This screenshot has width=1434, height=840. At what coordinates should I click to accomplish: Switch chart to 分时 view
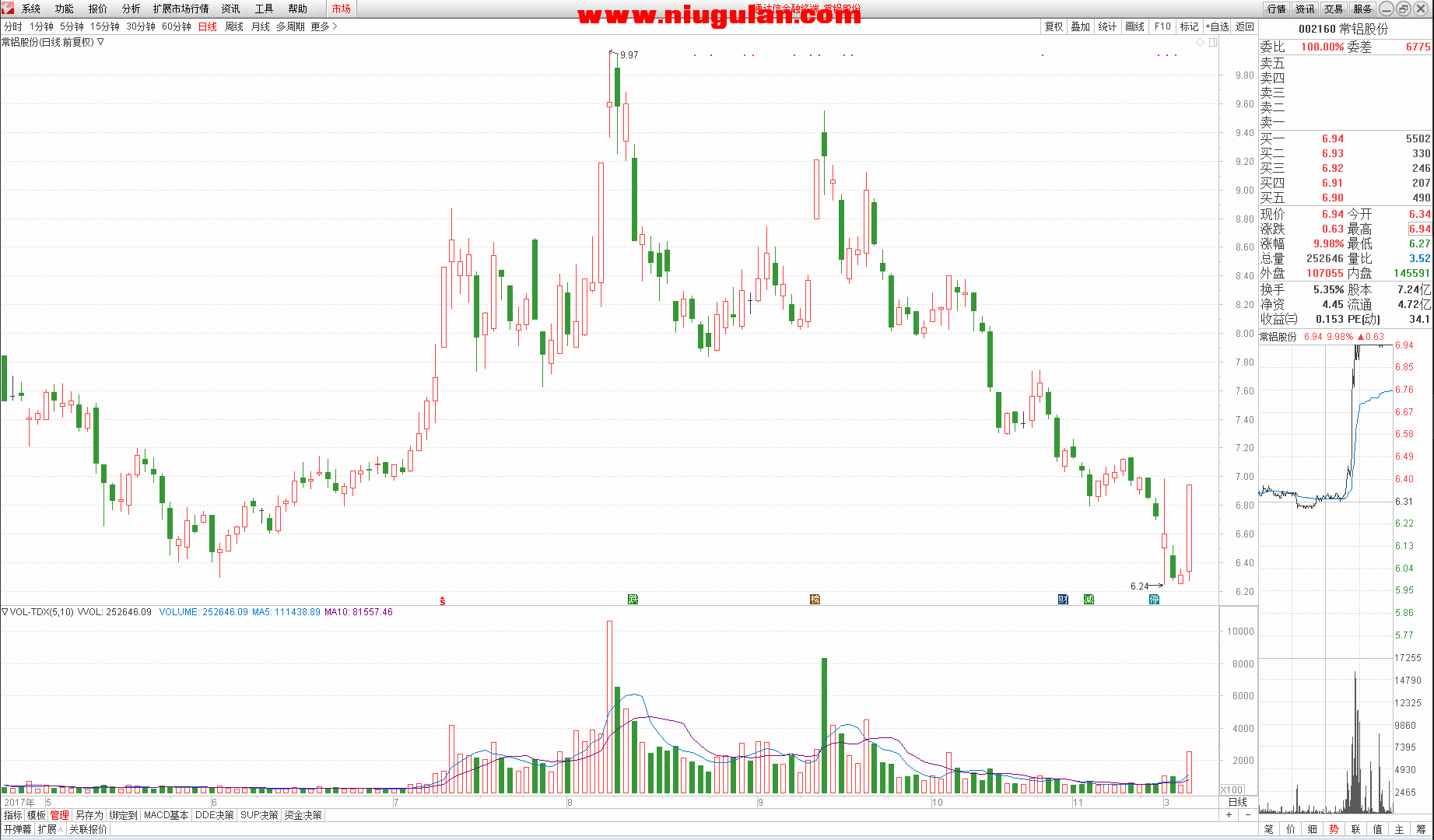(x=13, y=26)
